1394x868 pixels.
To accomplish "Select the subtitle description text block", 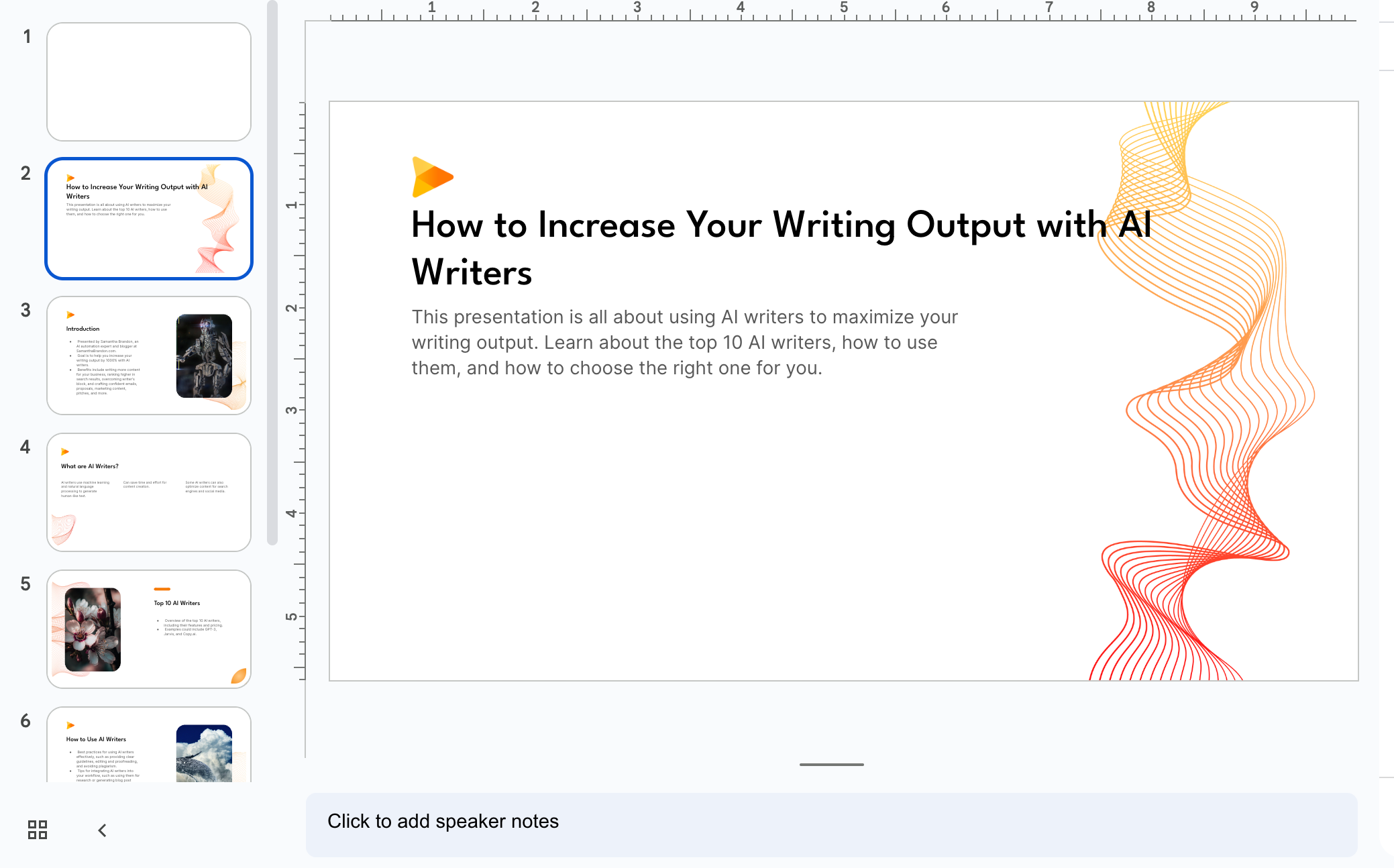I will [685, 342].
